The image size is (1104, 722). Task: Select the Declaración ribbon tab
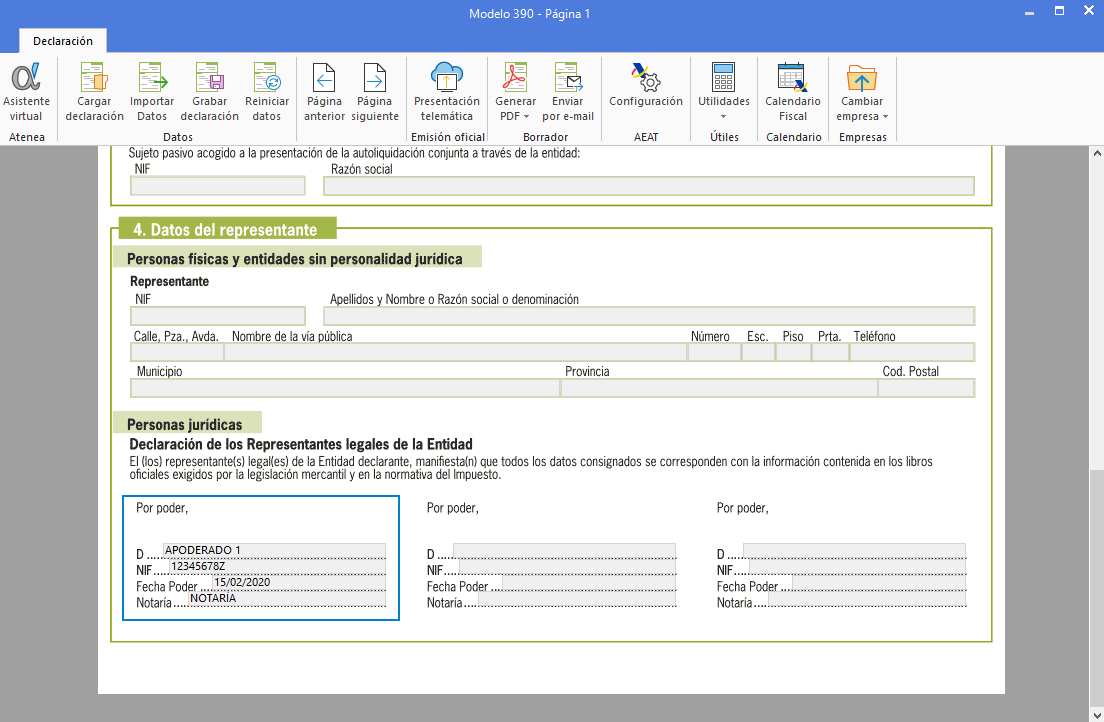tap(63, 41)
